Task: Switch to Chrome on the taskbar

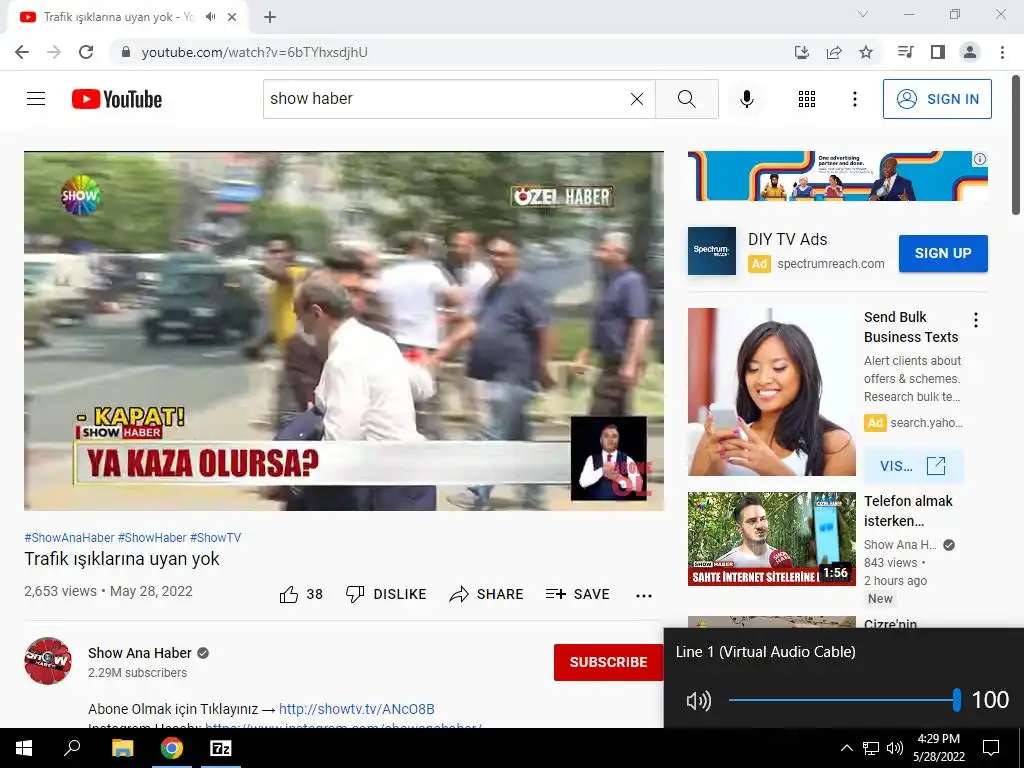Action: coord(172,748)
